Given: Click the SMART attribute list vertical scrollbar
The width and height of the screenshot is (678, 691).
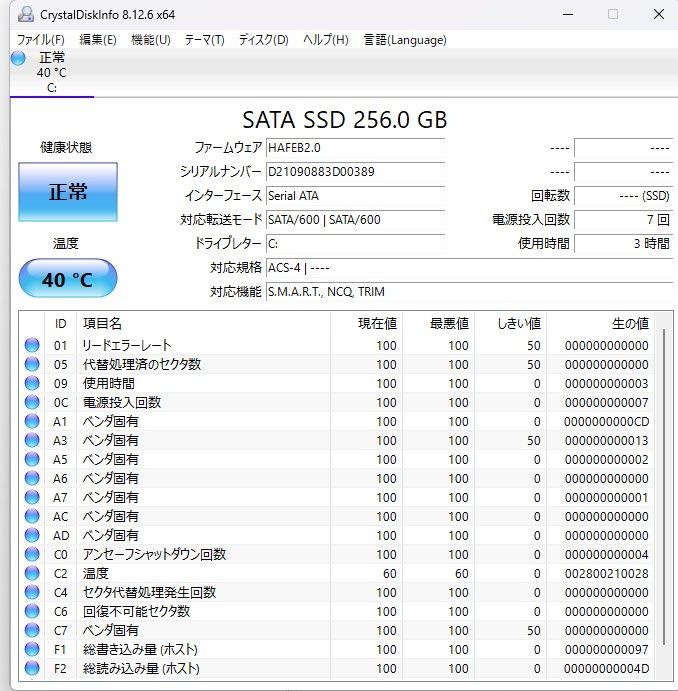Looking at the screenshot, I should coord(664,487).
